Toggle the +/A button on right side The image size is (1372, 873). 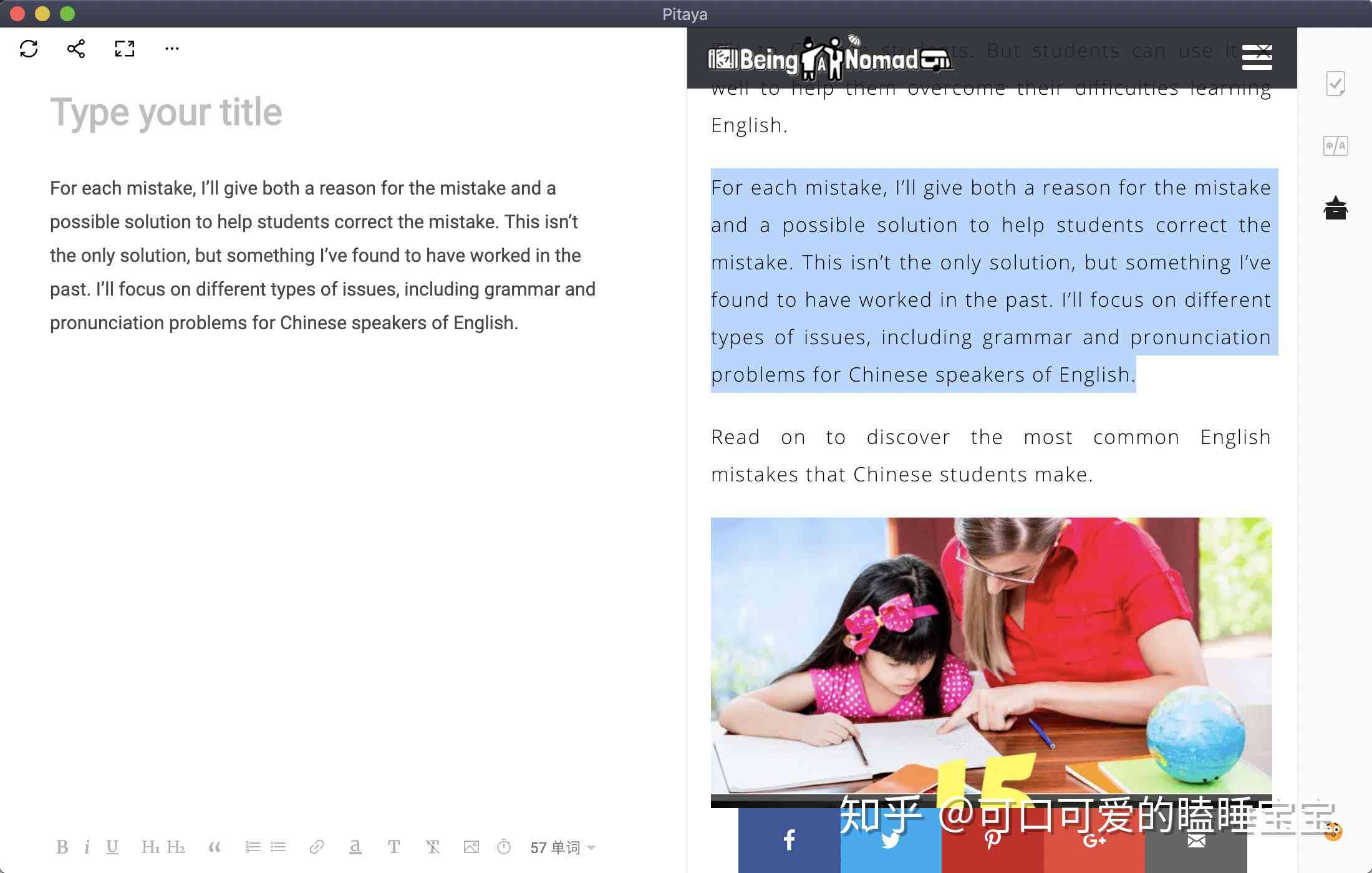point(1337,145)
